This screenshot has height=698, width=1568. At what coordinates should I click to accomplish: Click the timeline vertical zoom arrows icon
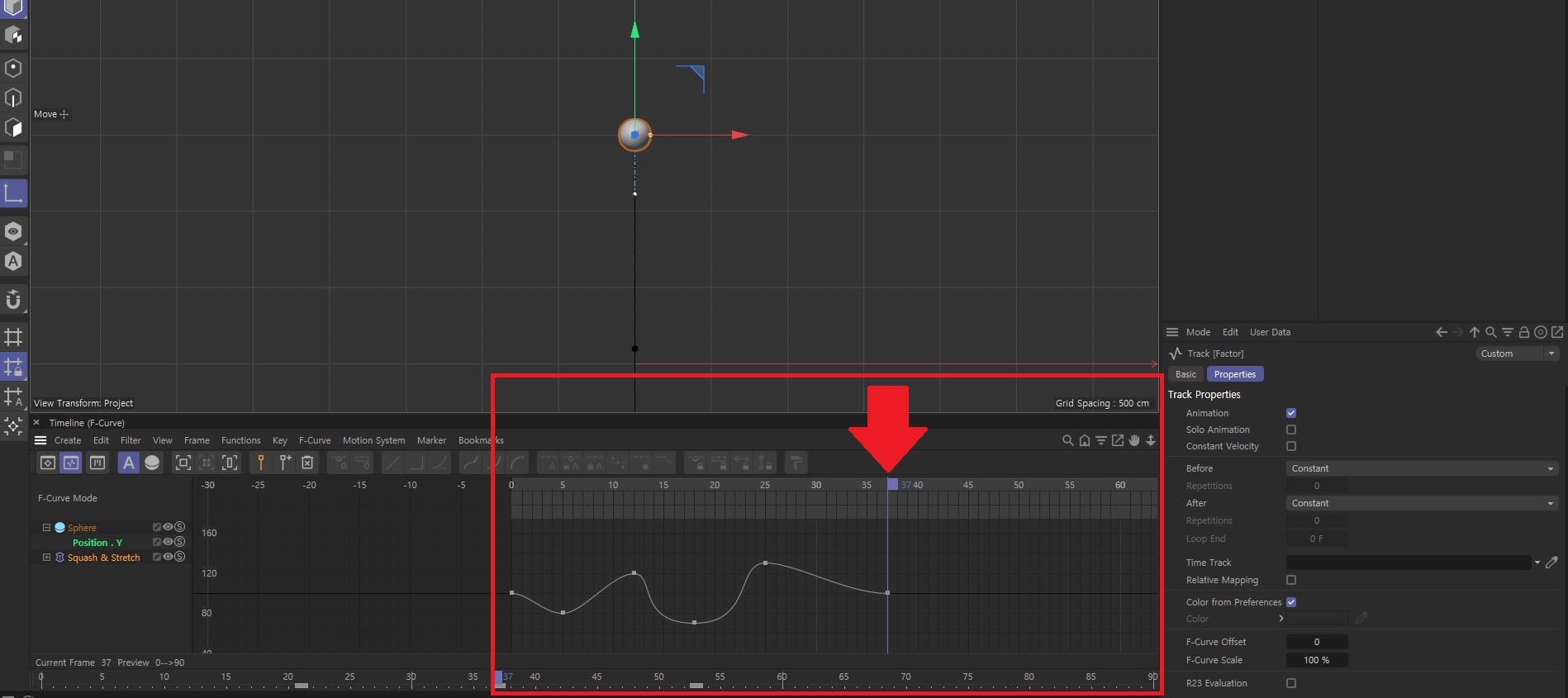pyautogui.click(x=1151, y=440)
